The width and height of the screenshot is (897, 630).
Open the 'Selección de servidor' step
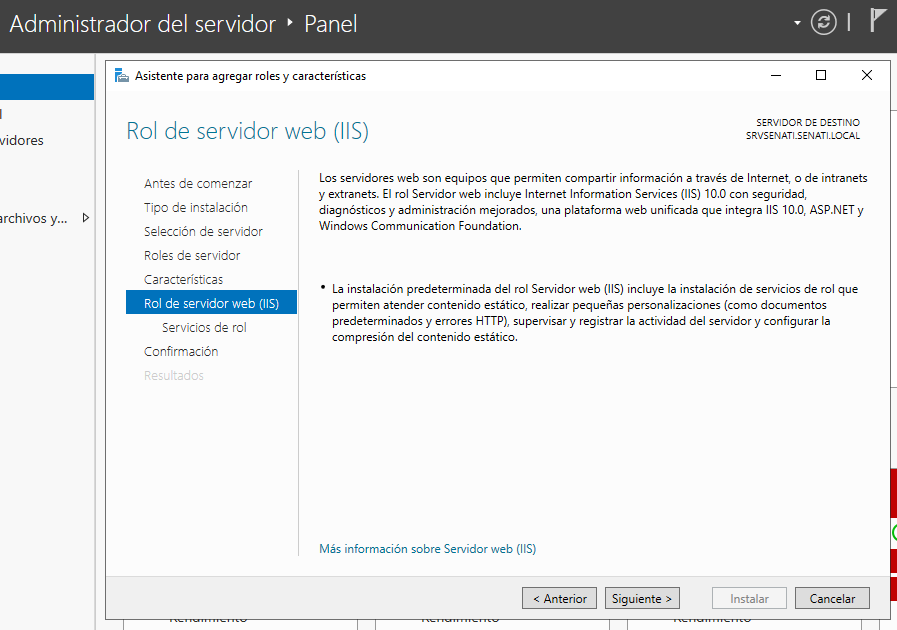(203, 232)
